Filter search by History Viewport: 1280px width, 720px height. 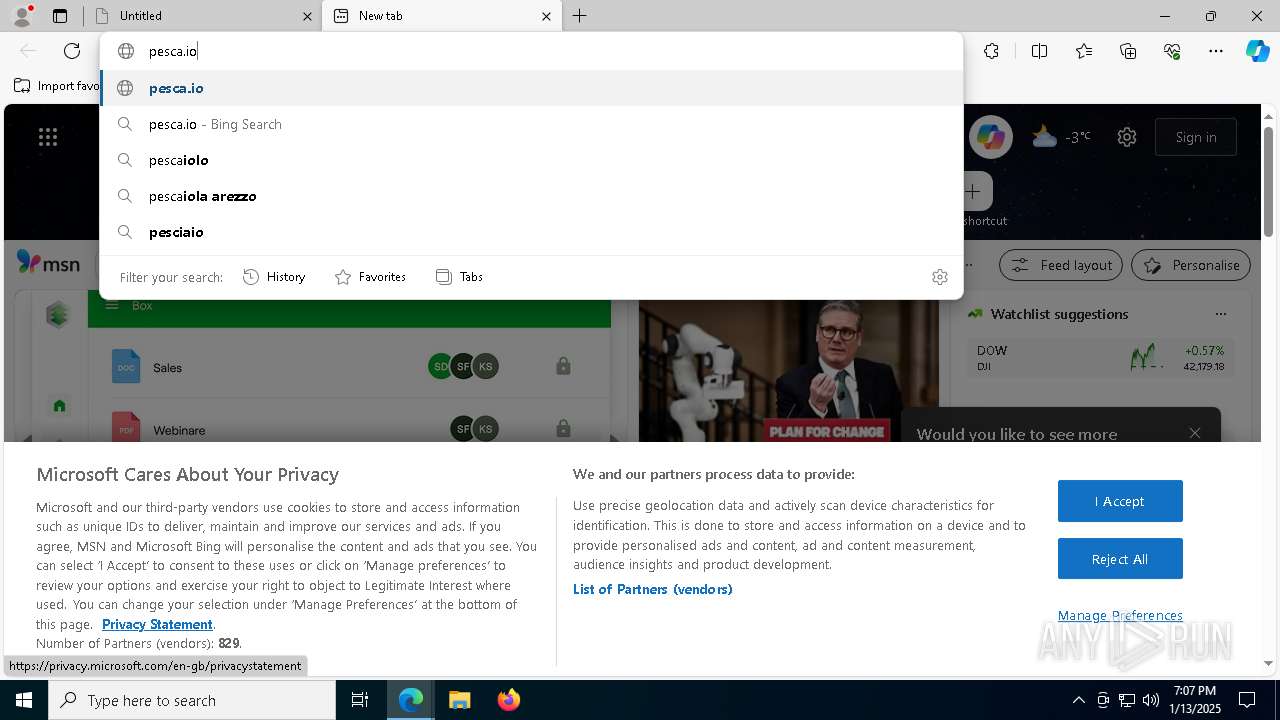click(x=274, y=277)
